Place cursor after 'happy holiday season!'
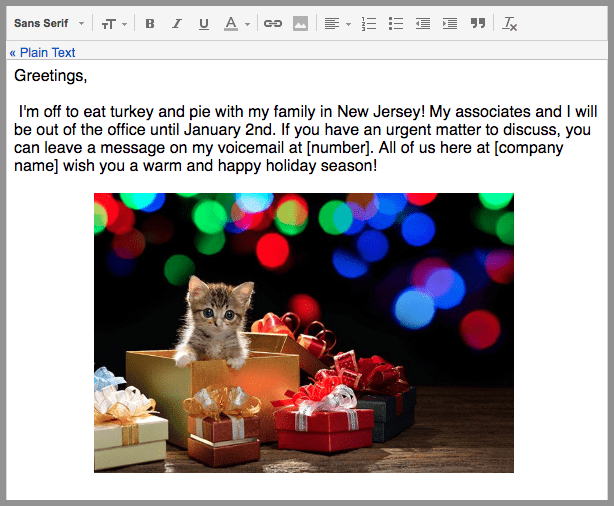The width and height of the screenshot is (614, 506). pyautogui.click(x=378, y=166)
